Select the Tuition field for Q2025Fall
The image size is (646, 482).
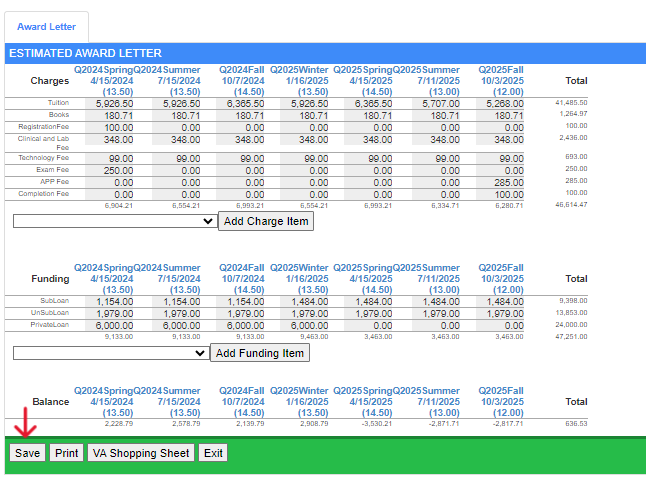click(498, 102)
